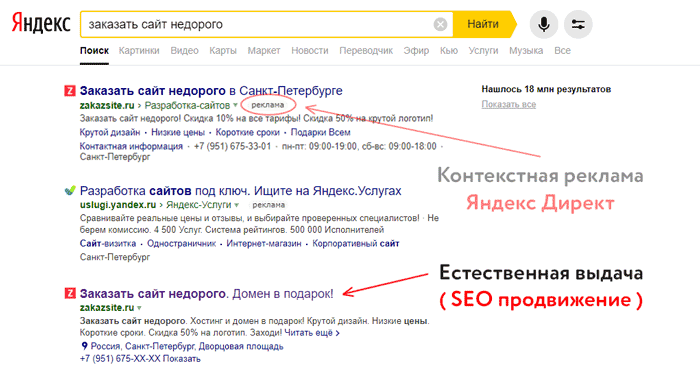Viewport: 700px width, 386px height.
Task: Open the Крутой дизайн sitelink
Action: pyautogui.click(x=110, y=133)
